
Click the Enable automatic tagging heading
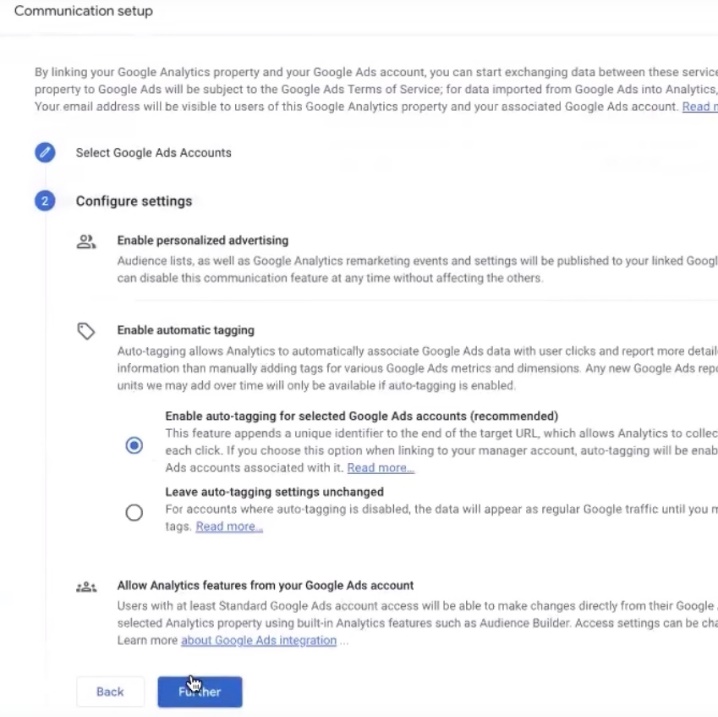(185, 330)
